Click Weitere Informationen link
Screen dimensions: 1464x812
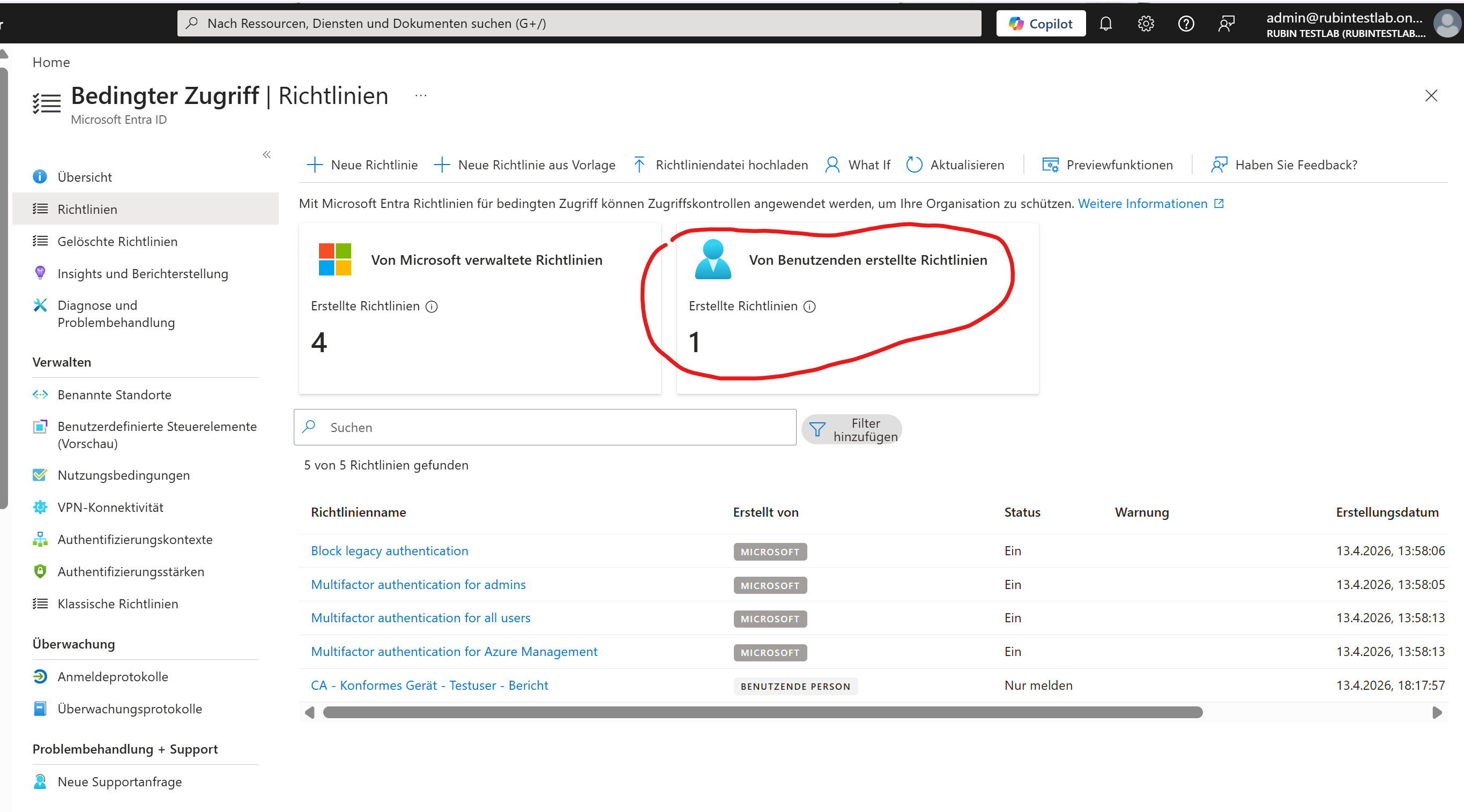1142,204
